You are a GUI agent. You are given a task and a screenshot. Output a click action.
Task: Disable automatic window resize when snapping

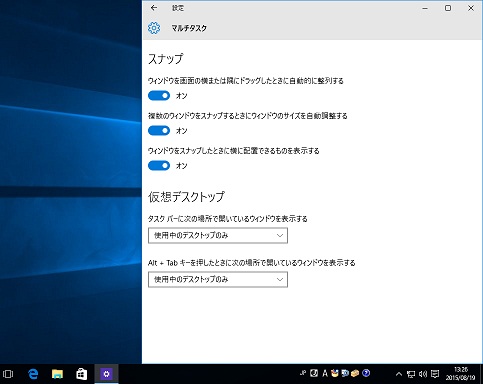point(159,131)
